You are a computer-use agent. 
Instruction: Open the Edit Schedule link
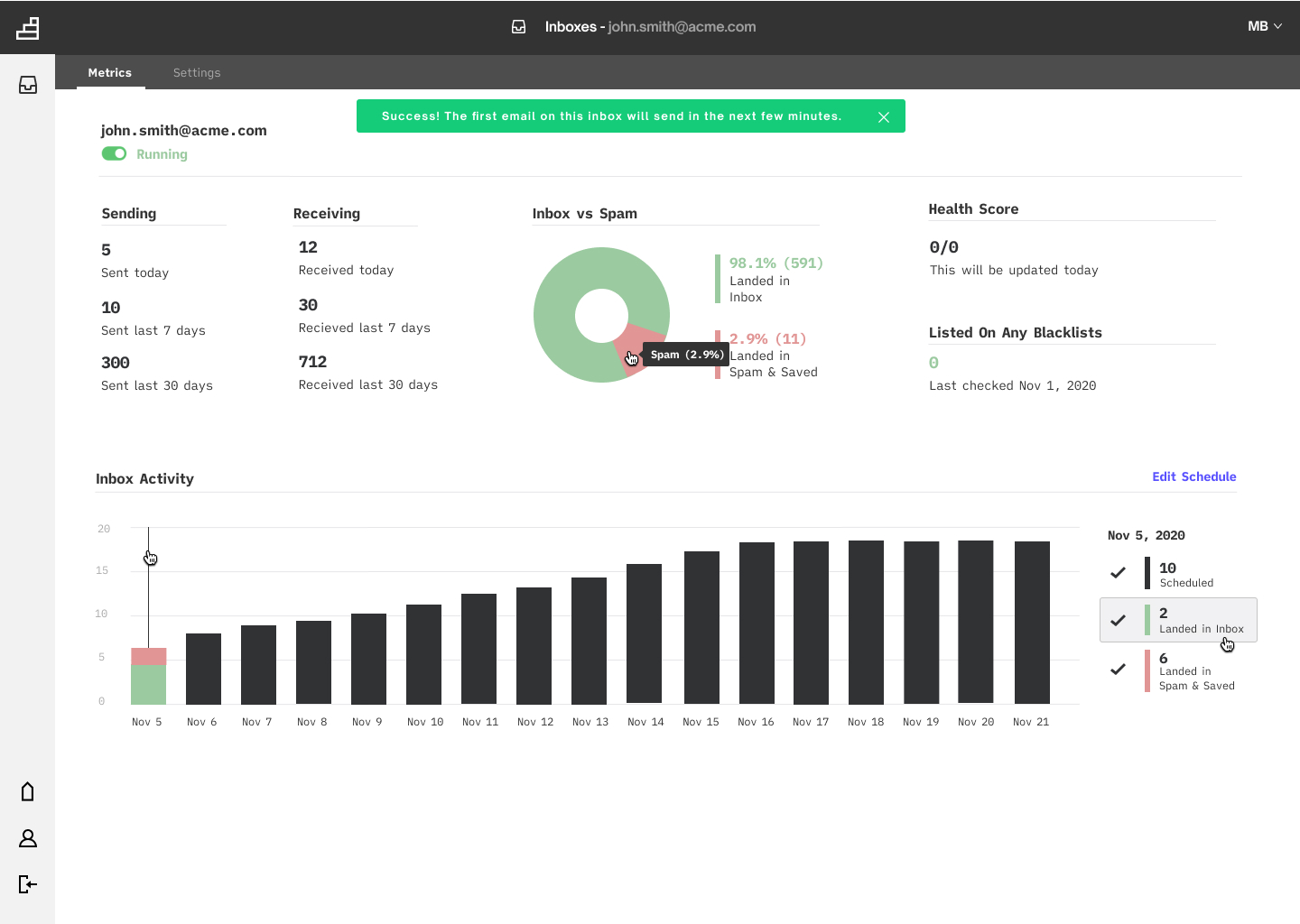(1193, 476)
